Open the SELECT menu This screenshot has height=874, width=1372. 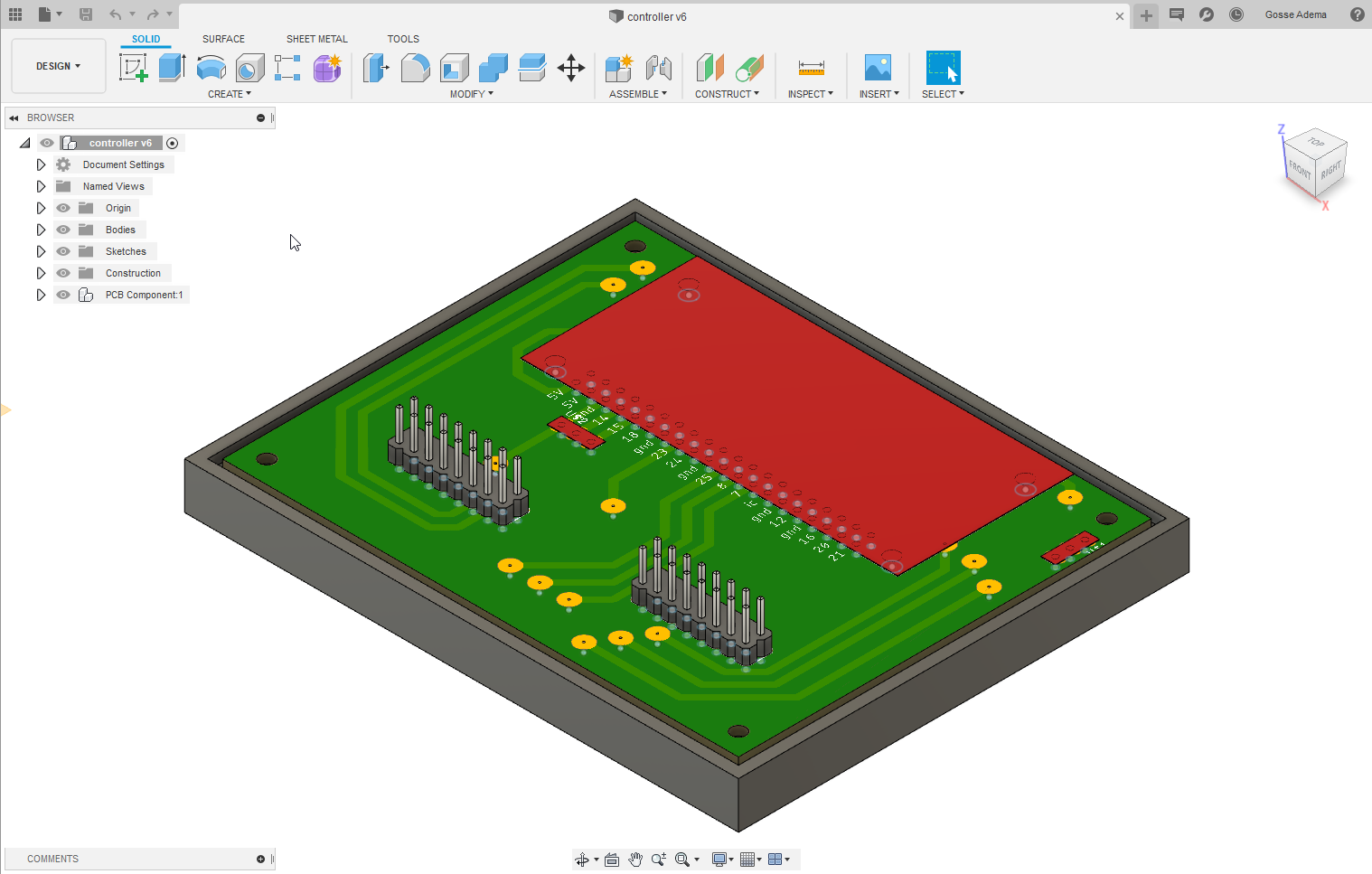(x=943, y=94)
